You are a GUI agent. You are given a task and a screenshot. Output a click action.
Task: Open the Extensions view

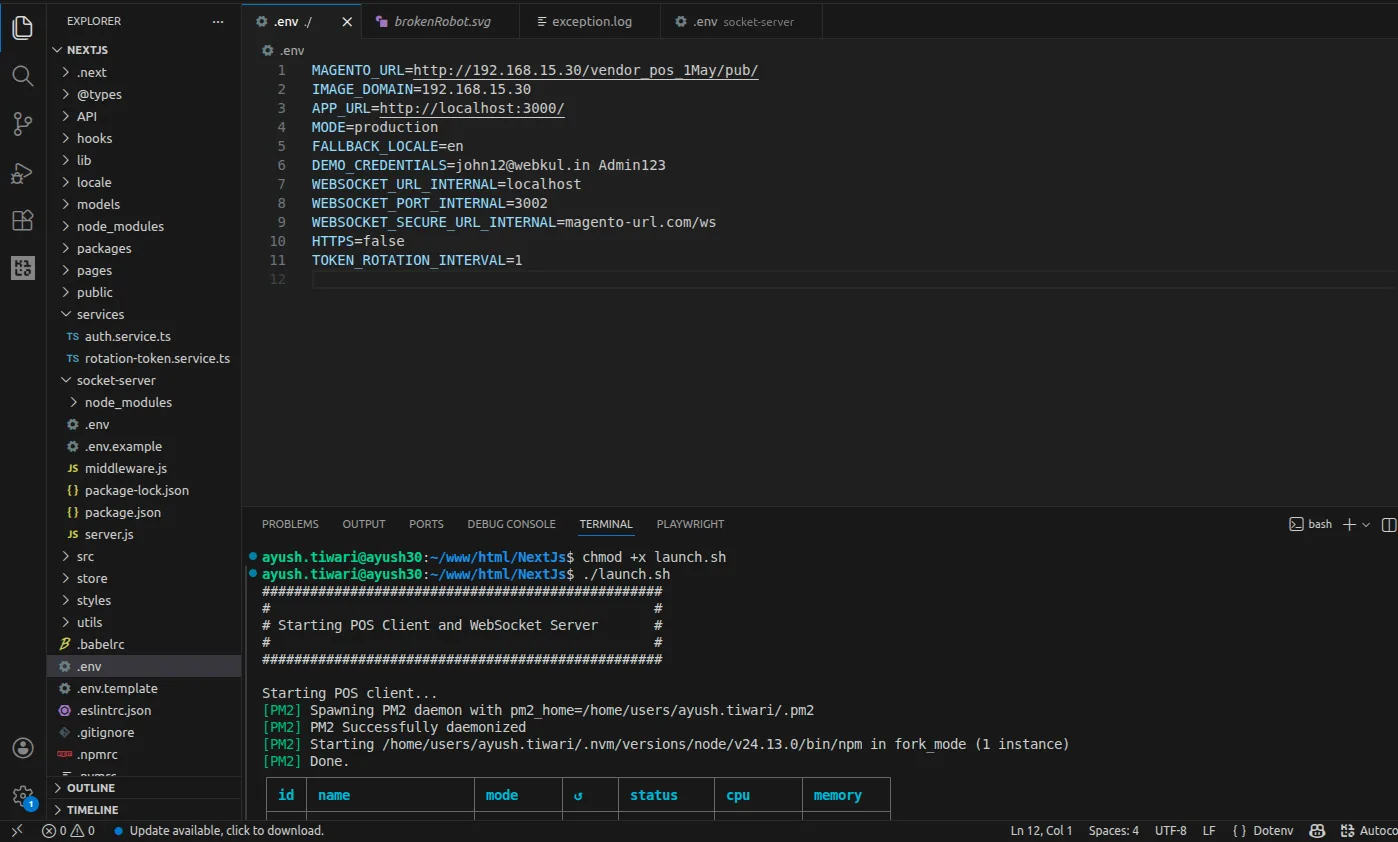point(22,221)
